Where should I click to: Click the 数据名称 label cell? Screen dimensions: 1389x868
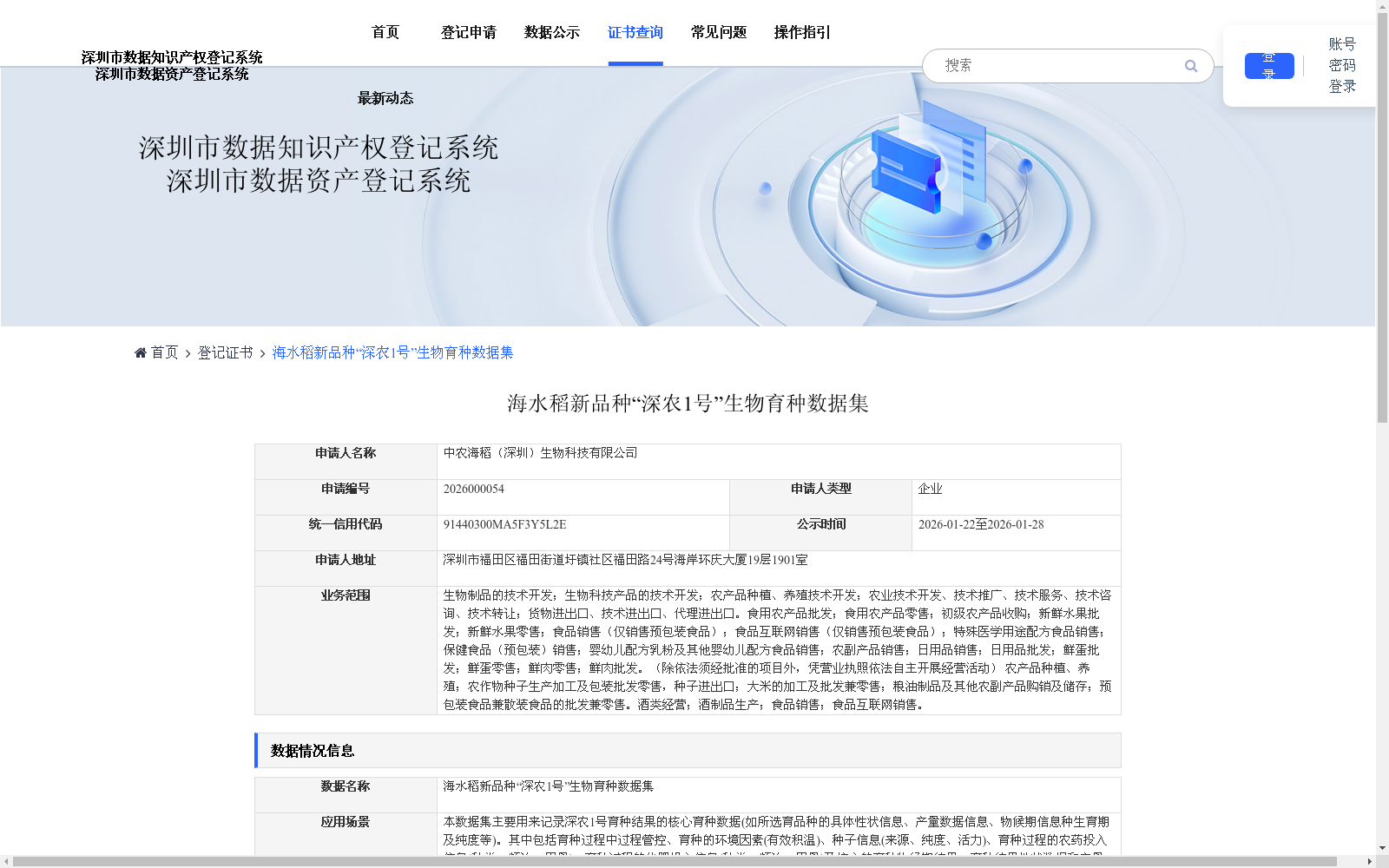346,795
